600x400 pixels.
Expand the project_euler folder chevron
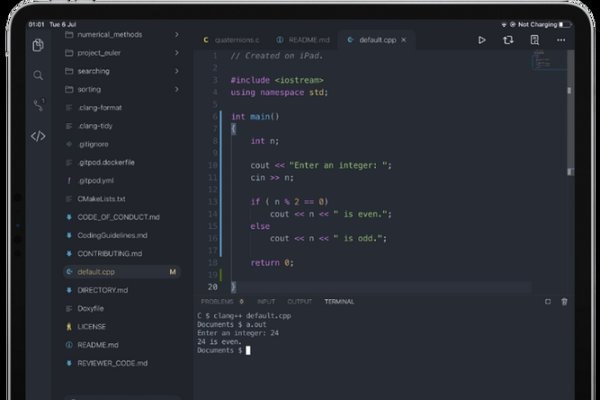177,52
